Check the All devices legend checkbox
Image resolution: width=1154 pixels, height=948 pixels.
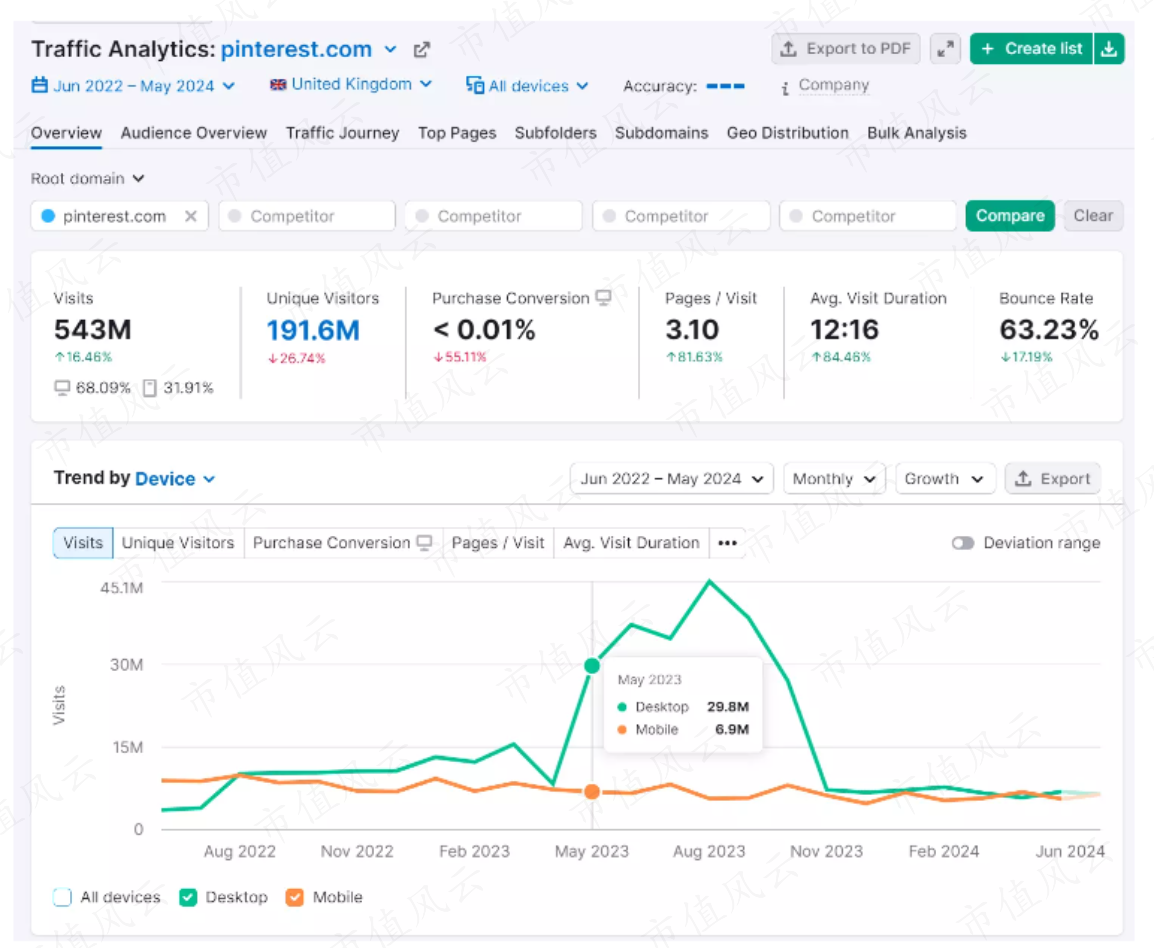63,897
